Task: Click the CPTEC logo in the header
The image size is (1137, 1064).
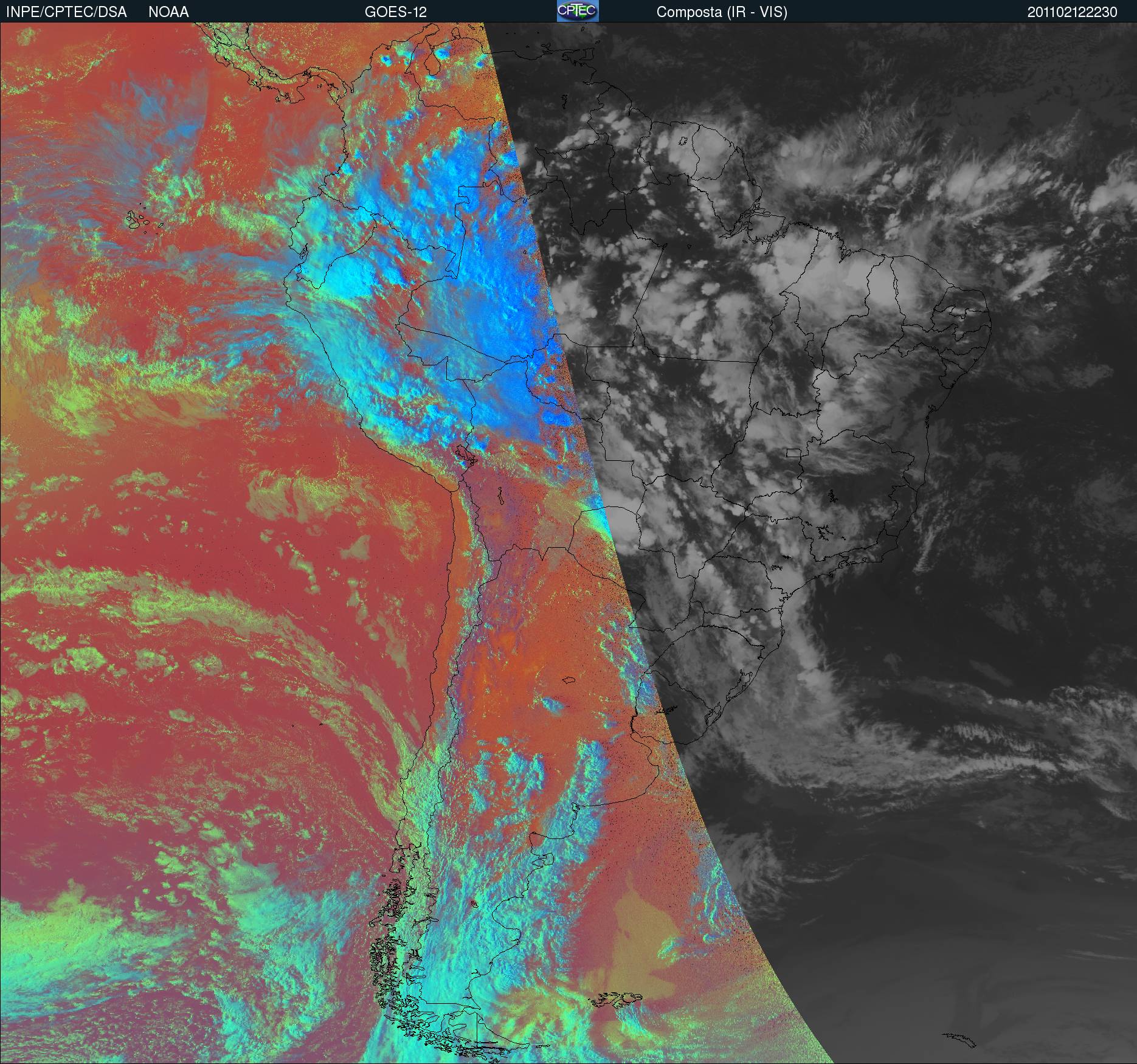Action: point(578,11)
